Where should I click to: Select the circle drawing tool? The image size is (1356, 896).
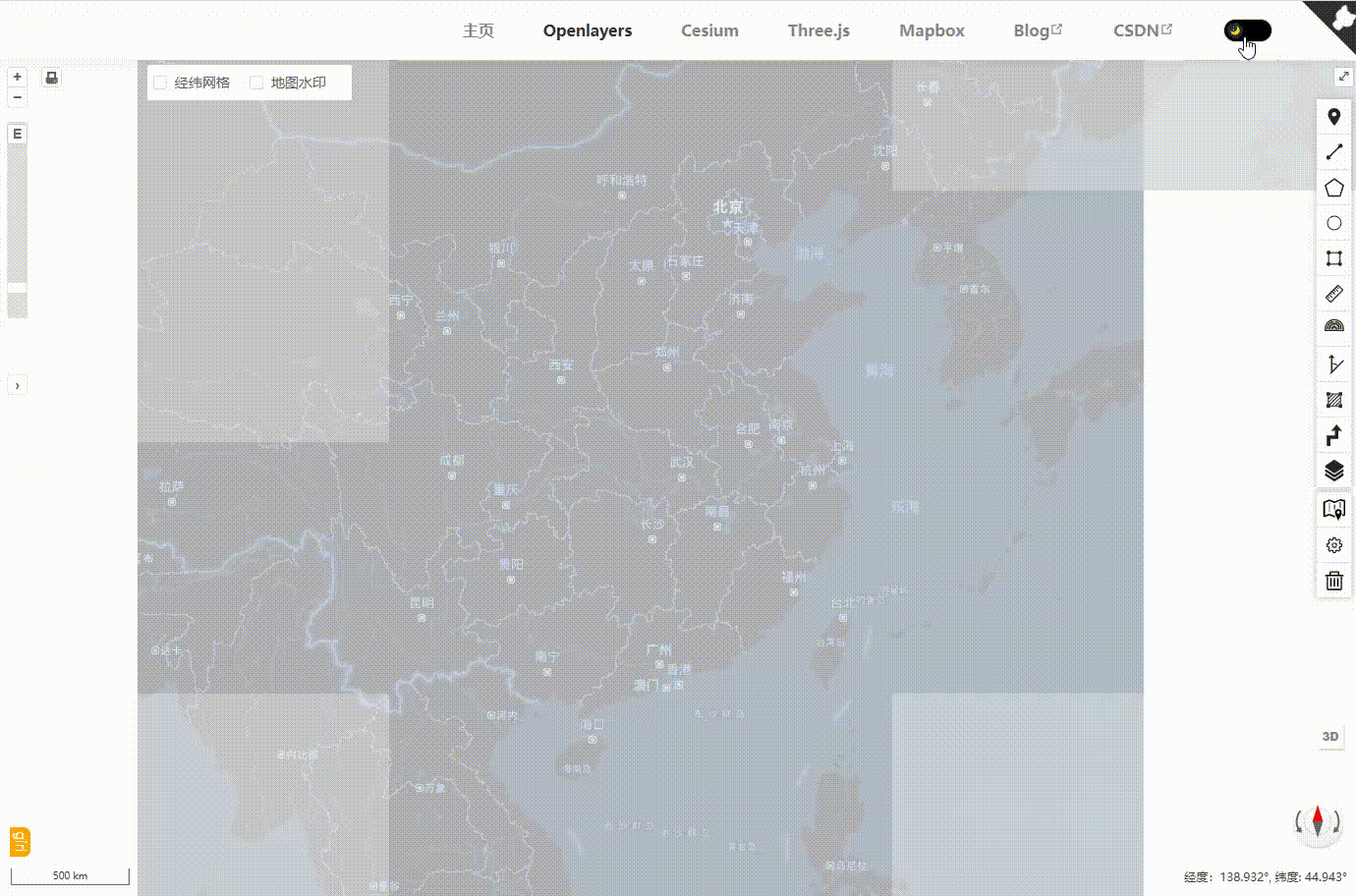click(x=1333, y=223)
